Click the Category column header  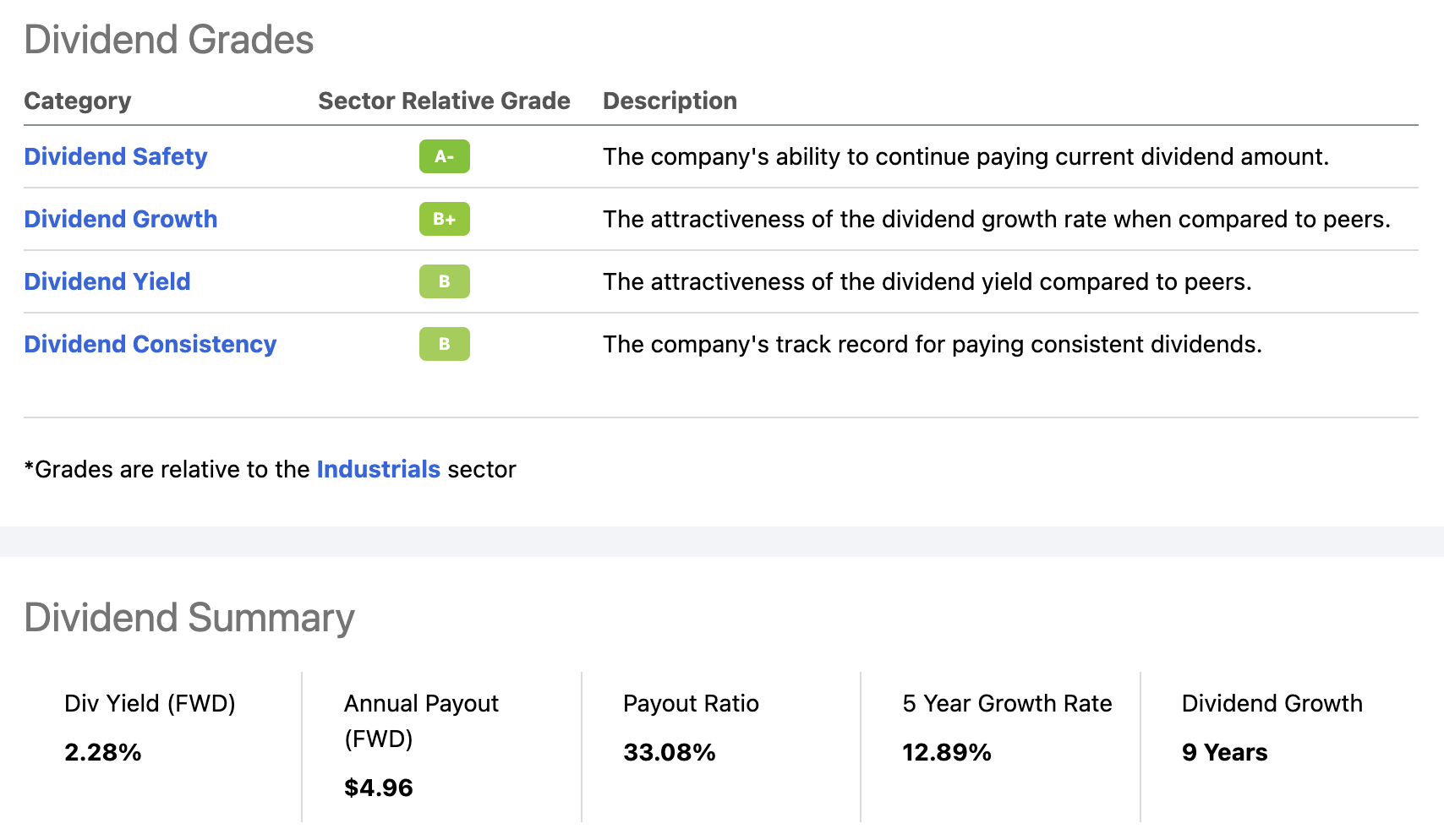pyautogui.click(x=78, y=101)
